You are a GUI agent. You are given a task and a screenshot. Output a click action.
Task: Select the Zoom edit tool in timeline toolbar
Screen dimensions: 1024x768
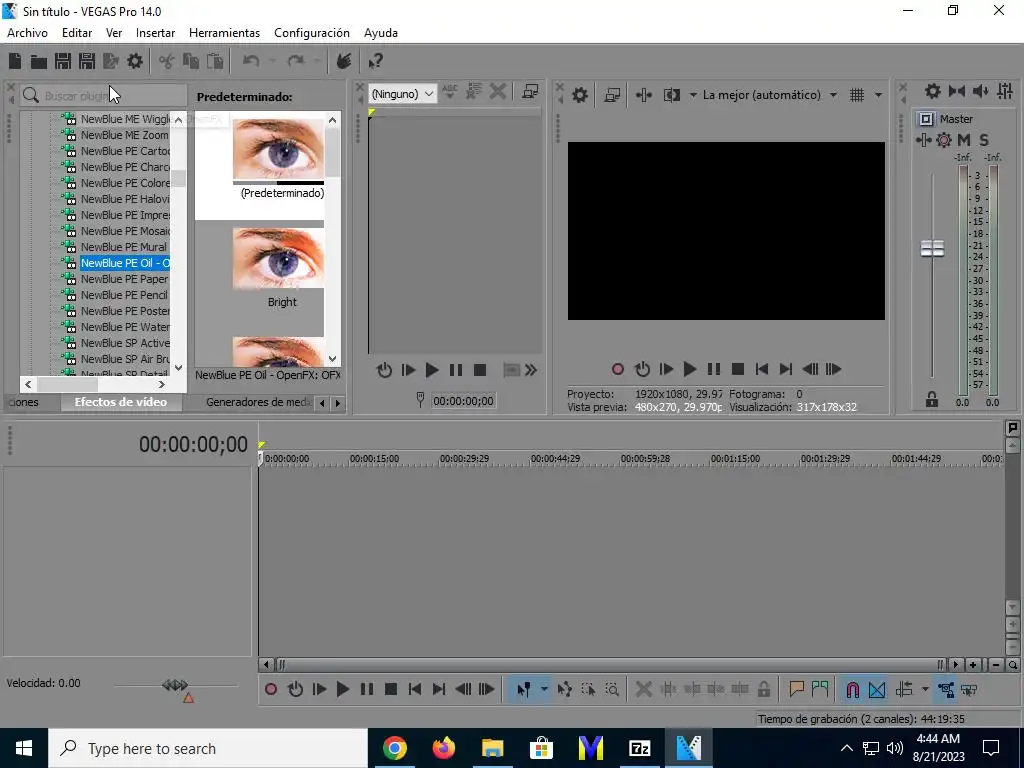[612, 690]
